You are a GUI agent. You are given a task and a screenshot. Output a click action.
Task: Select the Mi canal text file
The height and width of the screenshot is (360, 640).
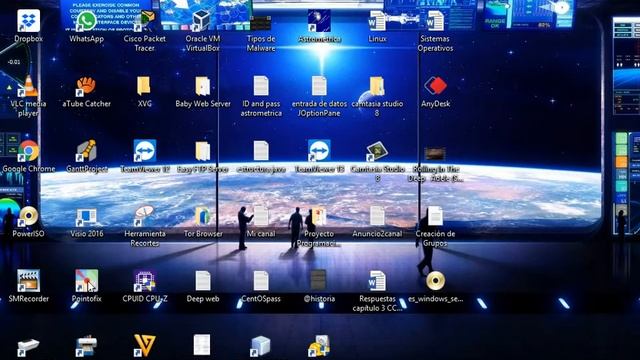click(x=261, y=222)
